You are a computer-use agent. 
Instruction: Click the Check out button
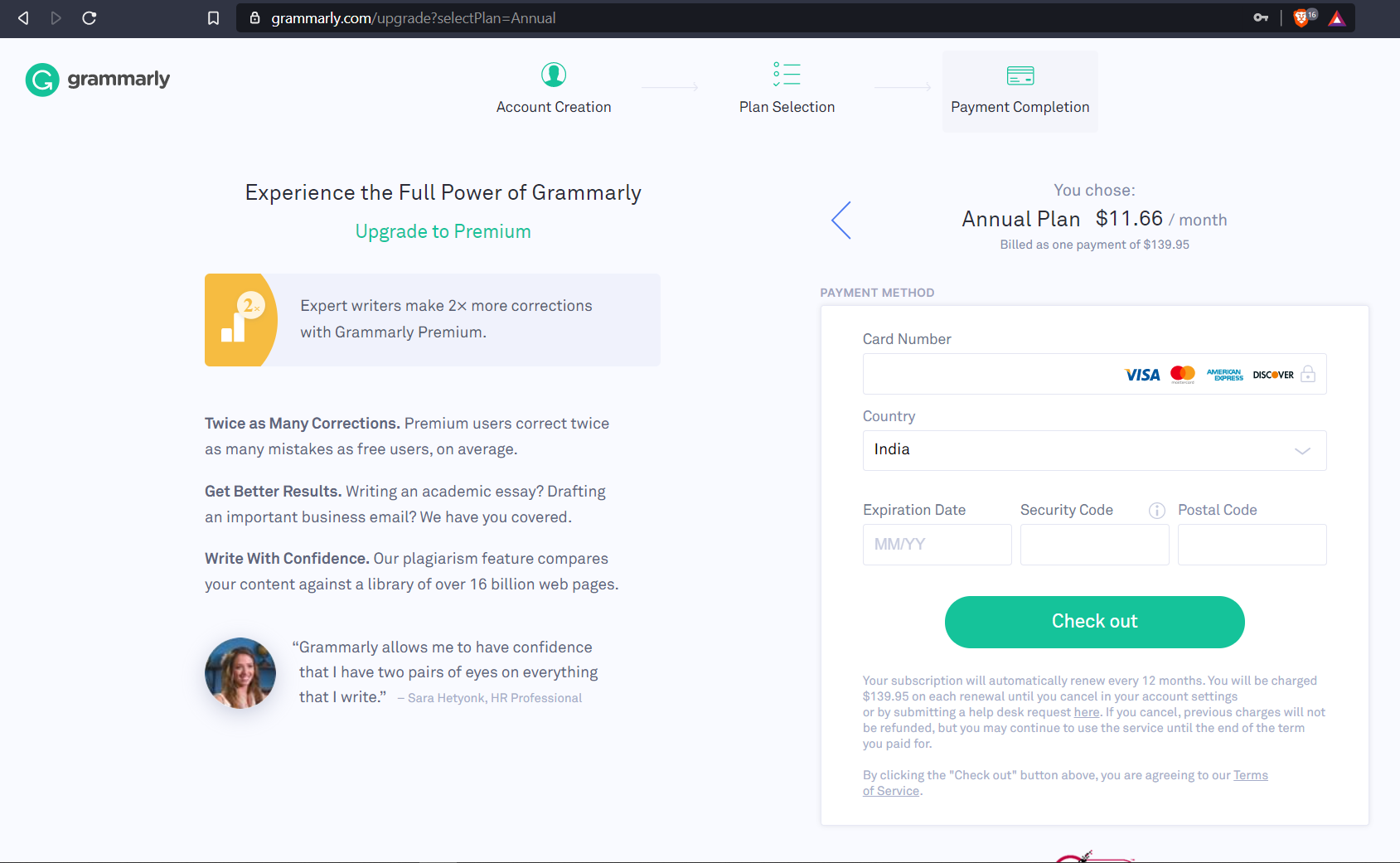point(1094,622)
